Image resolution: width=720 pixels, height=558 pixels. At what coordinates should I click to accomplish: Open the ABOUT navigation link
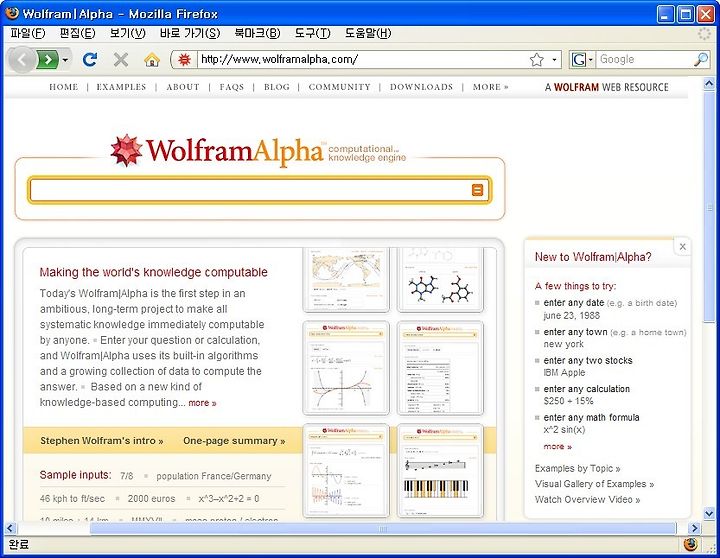183,87
